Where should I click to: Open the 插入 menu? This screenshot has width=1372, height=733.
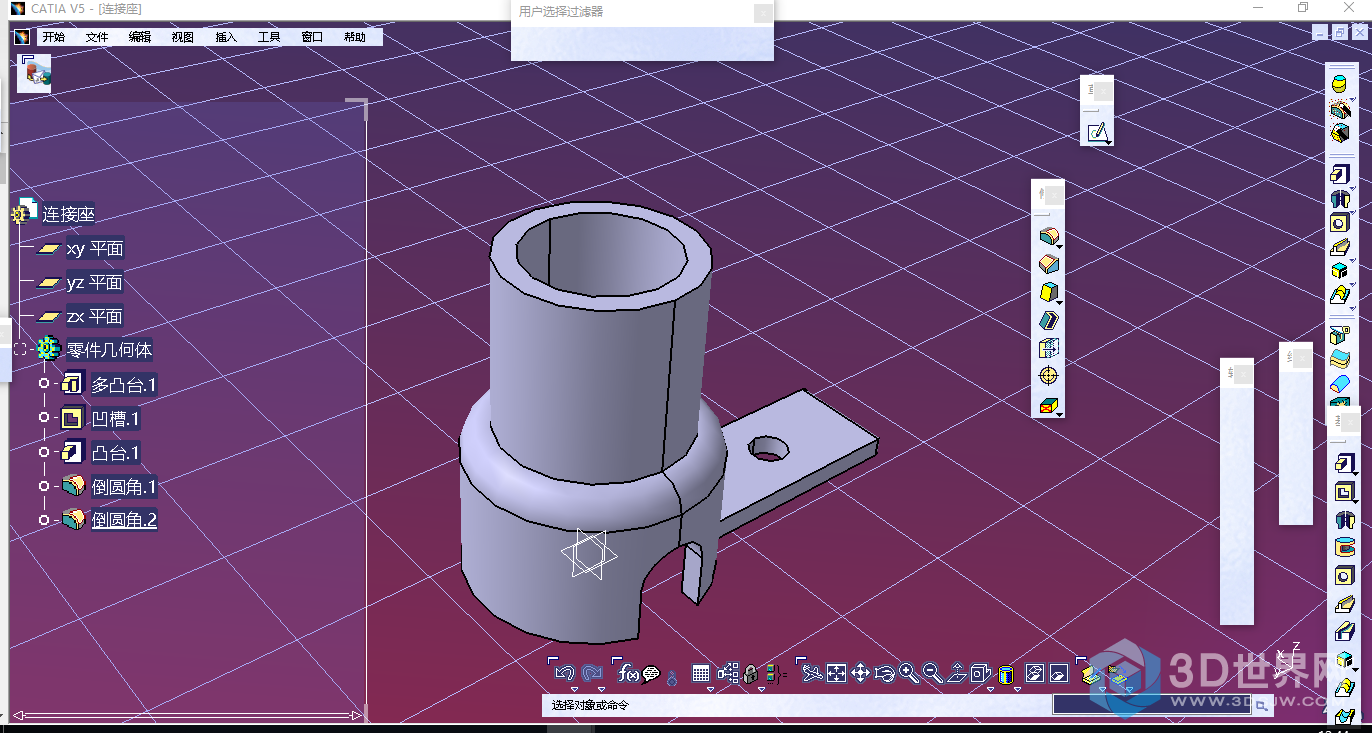coord(226,37)
